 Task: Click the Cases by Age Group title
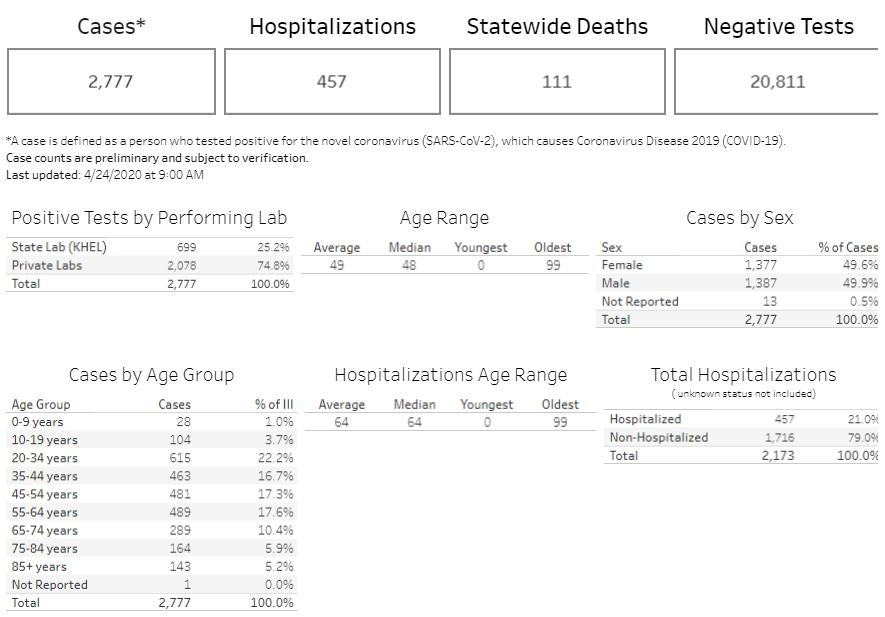[x=151, y=375]
